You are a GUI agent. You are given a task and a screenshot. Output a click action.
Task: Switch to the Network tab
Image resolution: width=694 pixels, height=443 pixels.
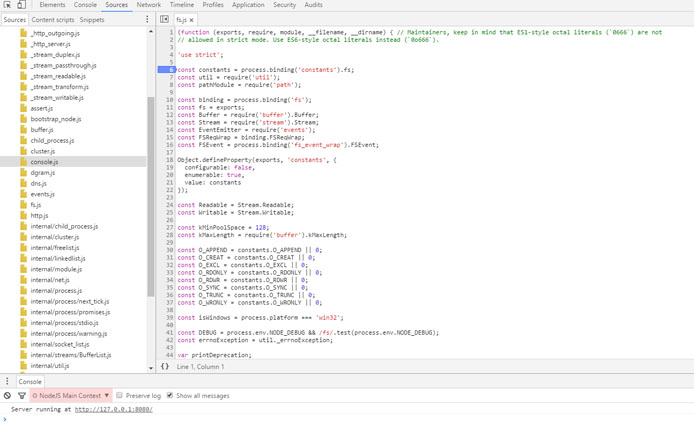pyautogui.click(x=149, y=5)
